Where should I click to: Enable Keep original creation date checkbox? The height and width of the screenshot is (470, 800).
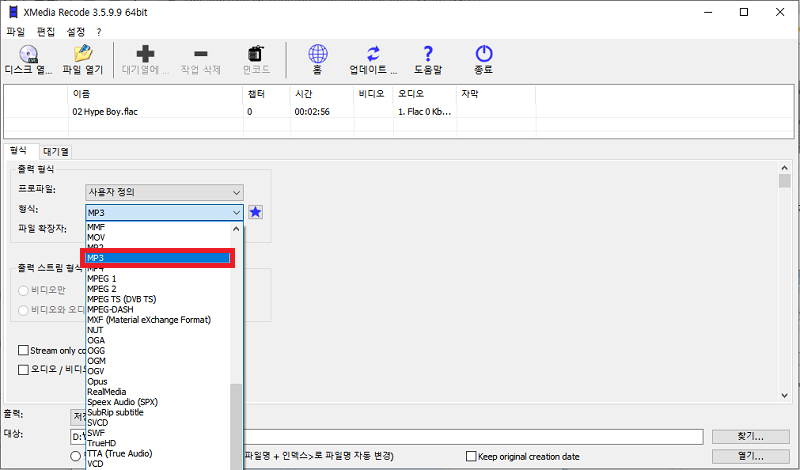(470, 457)
